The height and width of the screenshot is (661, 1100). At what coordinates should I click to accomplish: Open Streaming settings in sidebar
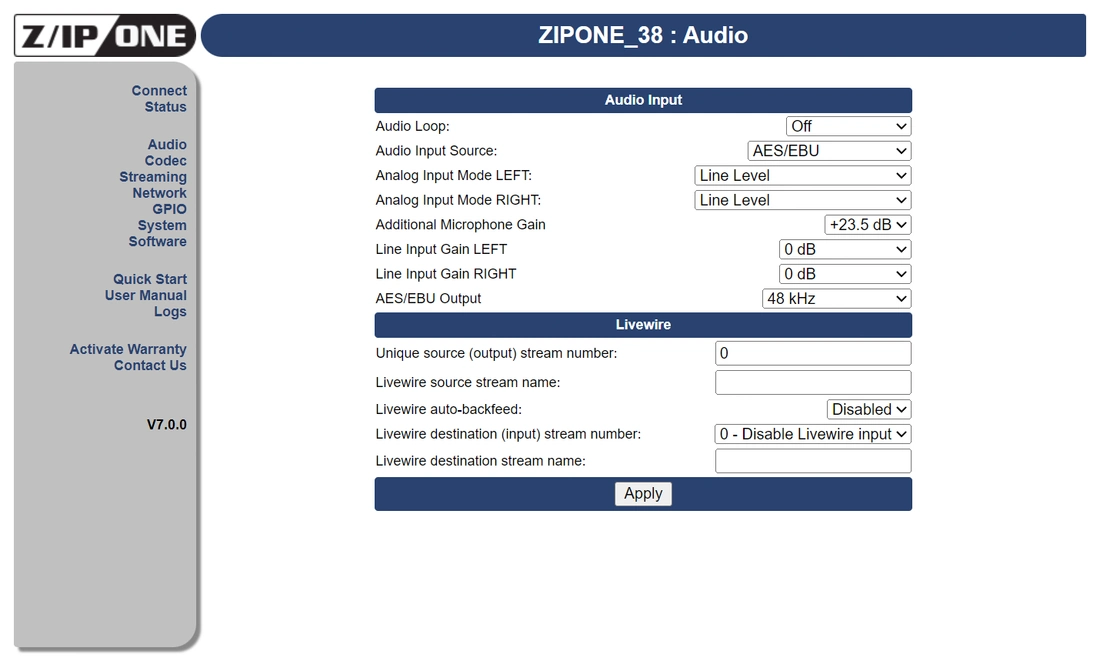coord(153,176)
